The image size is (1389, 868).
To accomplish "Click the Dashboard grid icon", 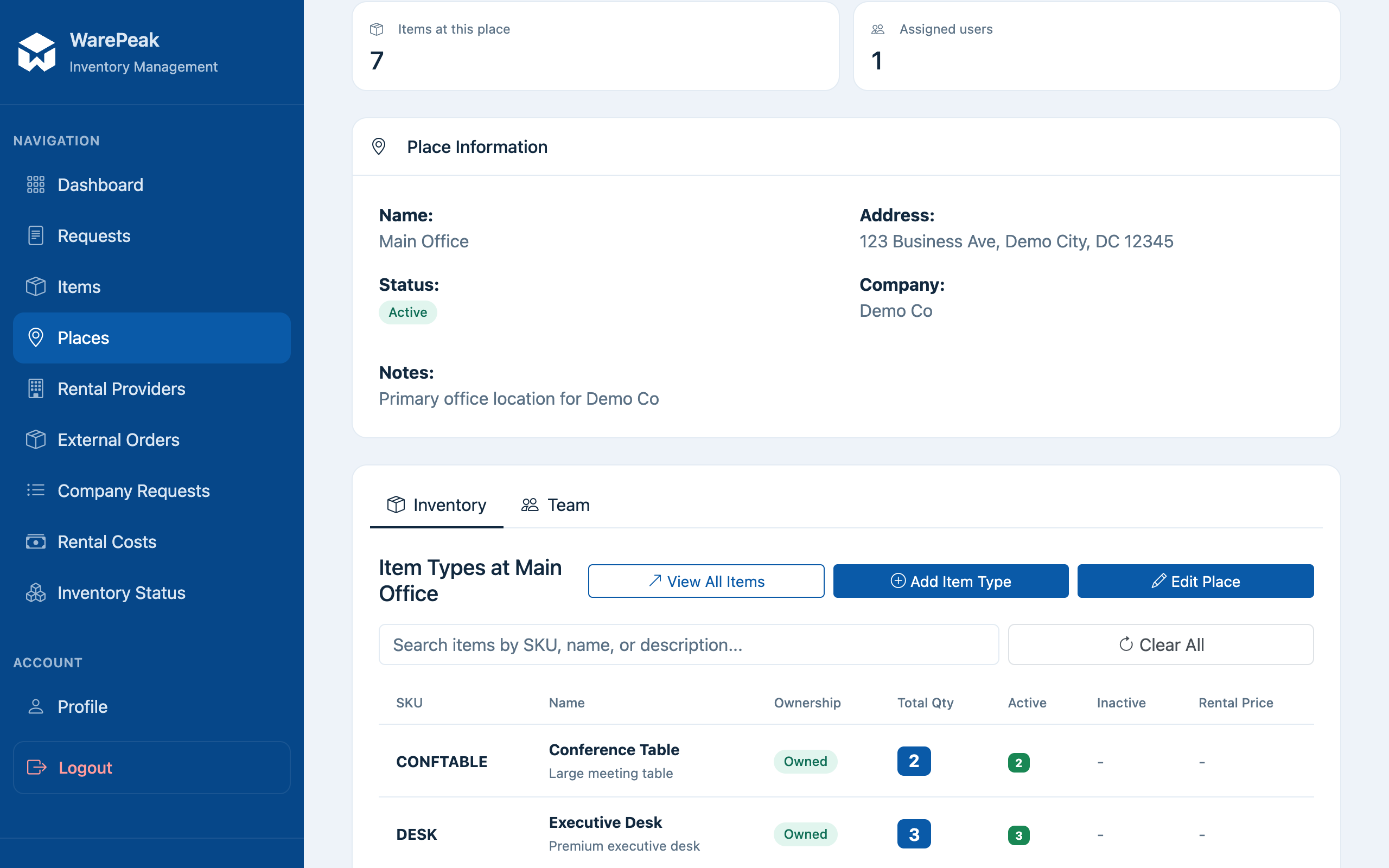I will 36,185.
